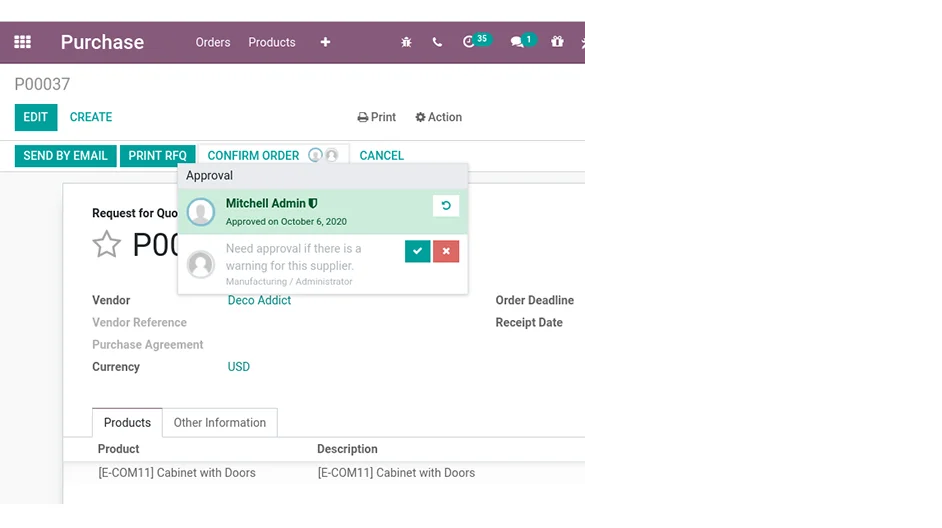Image resolution: width=942 pixels, height=528 pixels.
Task: Open the Print dropdown menu
Action: click(377, 117)
